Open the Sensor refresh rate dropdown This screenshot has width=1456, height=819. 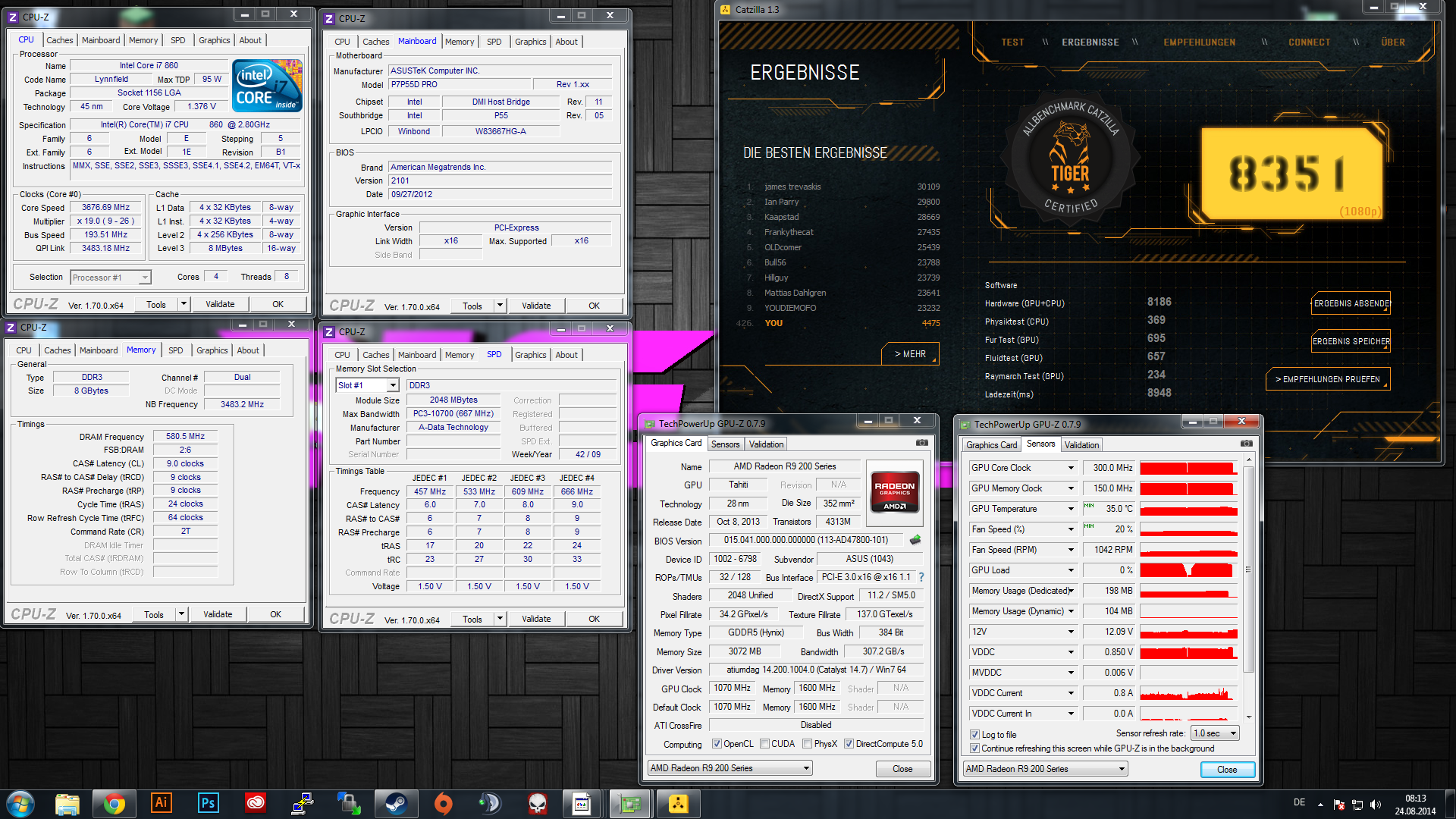[x=1215, y=733]
